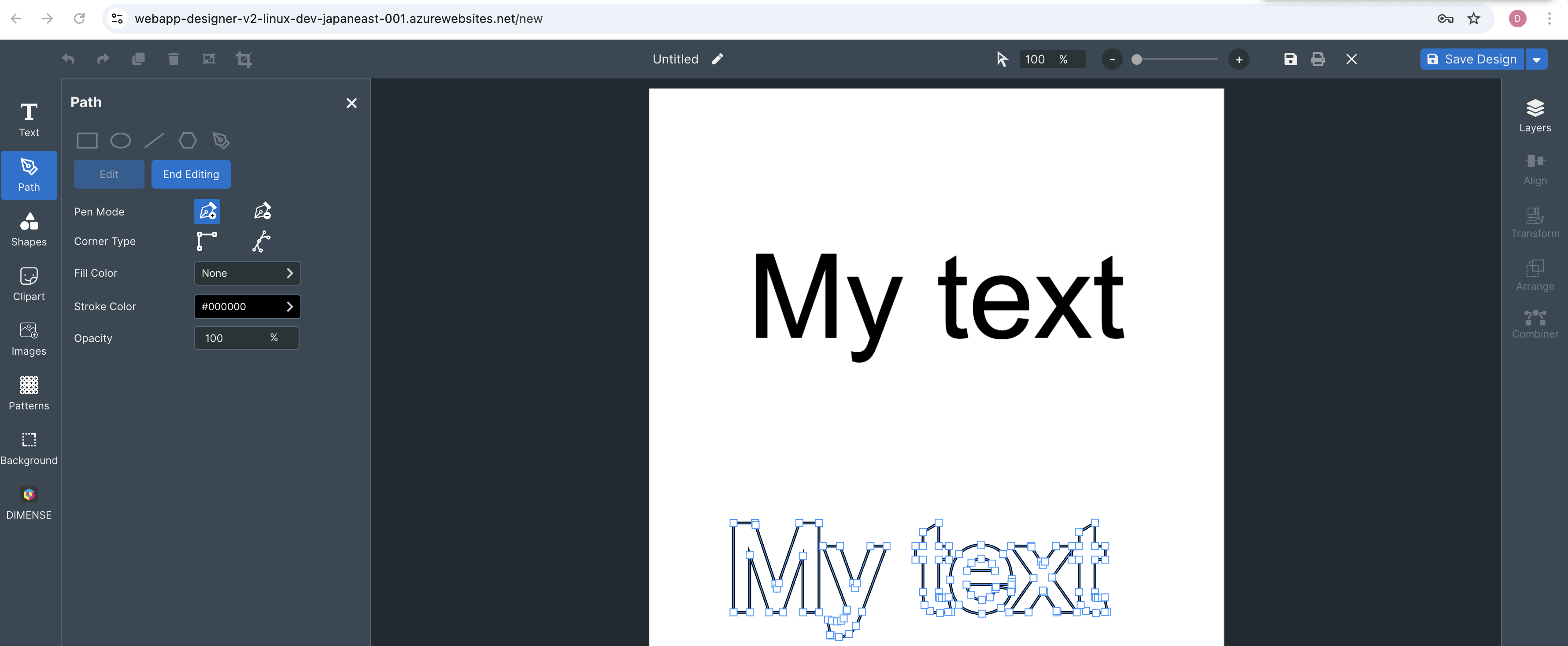Open the Patterns tab
This screenshot has width=1568, height=646.
29,394
